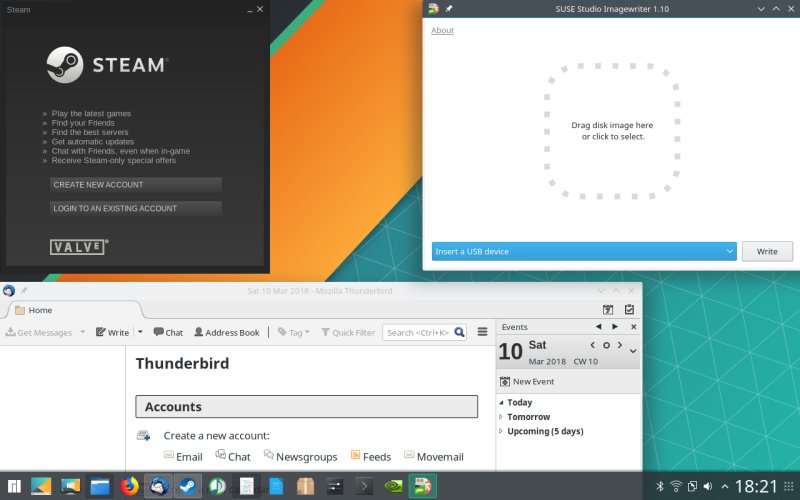Click the Bluetooth tray icon
This screenshot has width=800, height=500.
(x=660, y=487)
